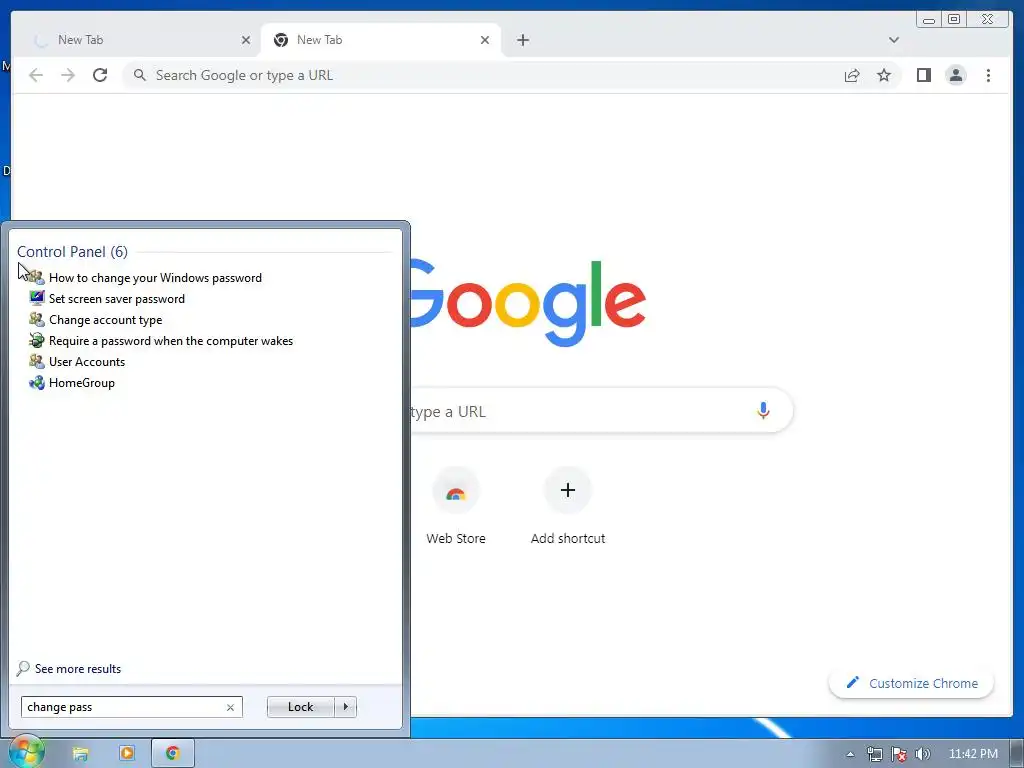Close the active second New Tab
Viewport: 1024px width, 768px height.
(x=485, y=40)
